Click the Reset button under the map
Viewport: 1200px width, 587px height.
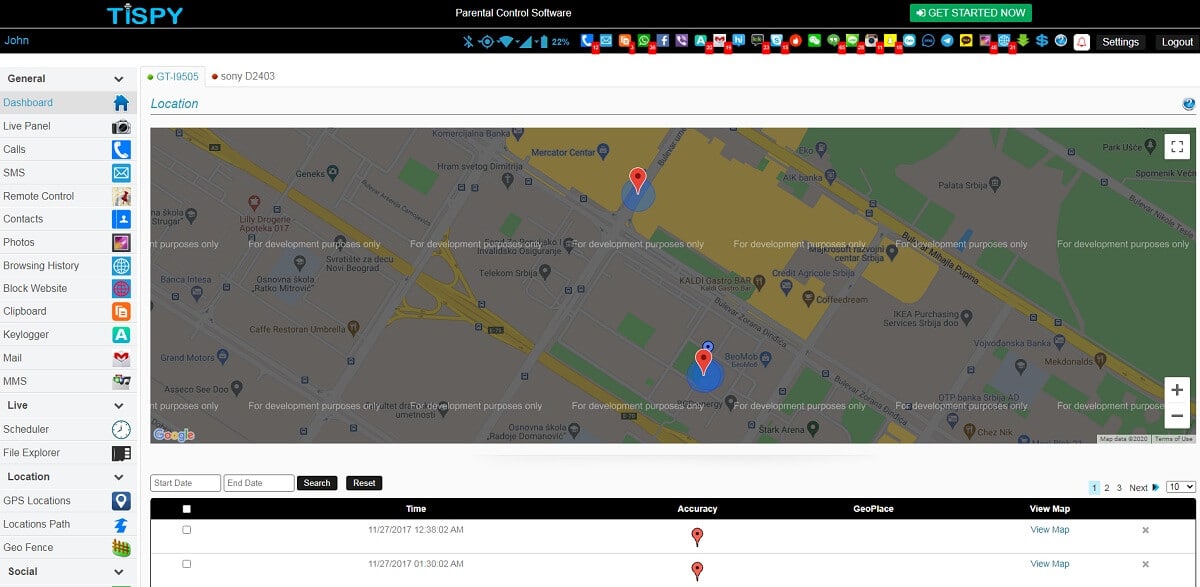pyautogui.click(x=364, y=483)
